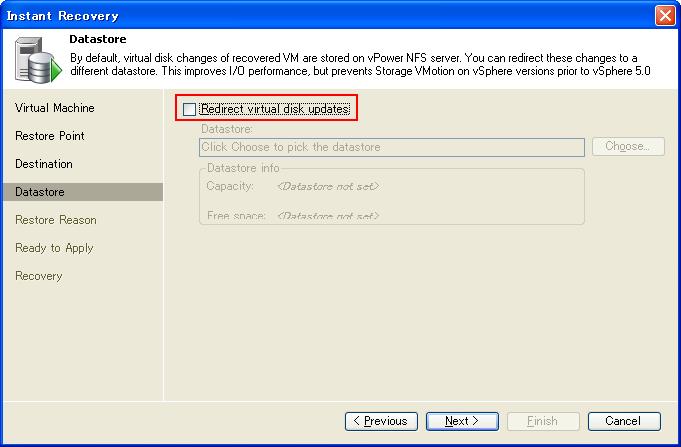Jump to the Ready to Apply step

click(x=54, y=248)
